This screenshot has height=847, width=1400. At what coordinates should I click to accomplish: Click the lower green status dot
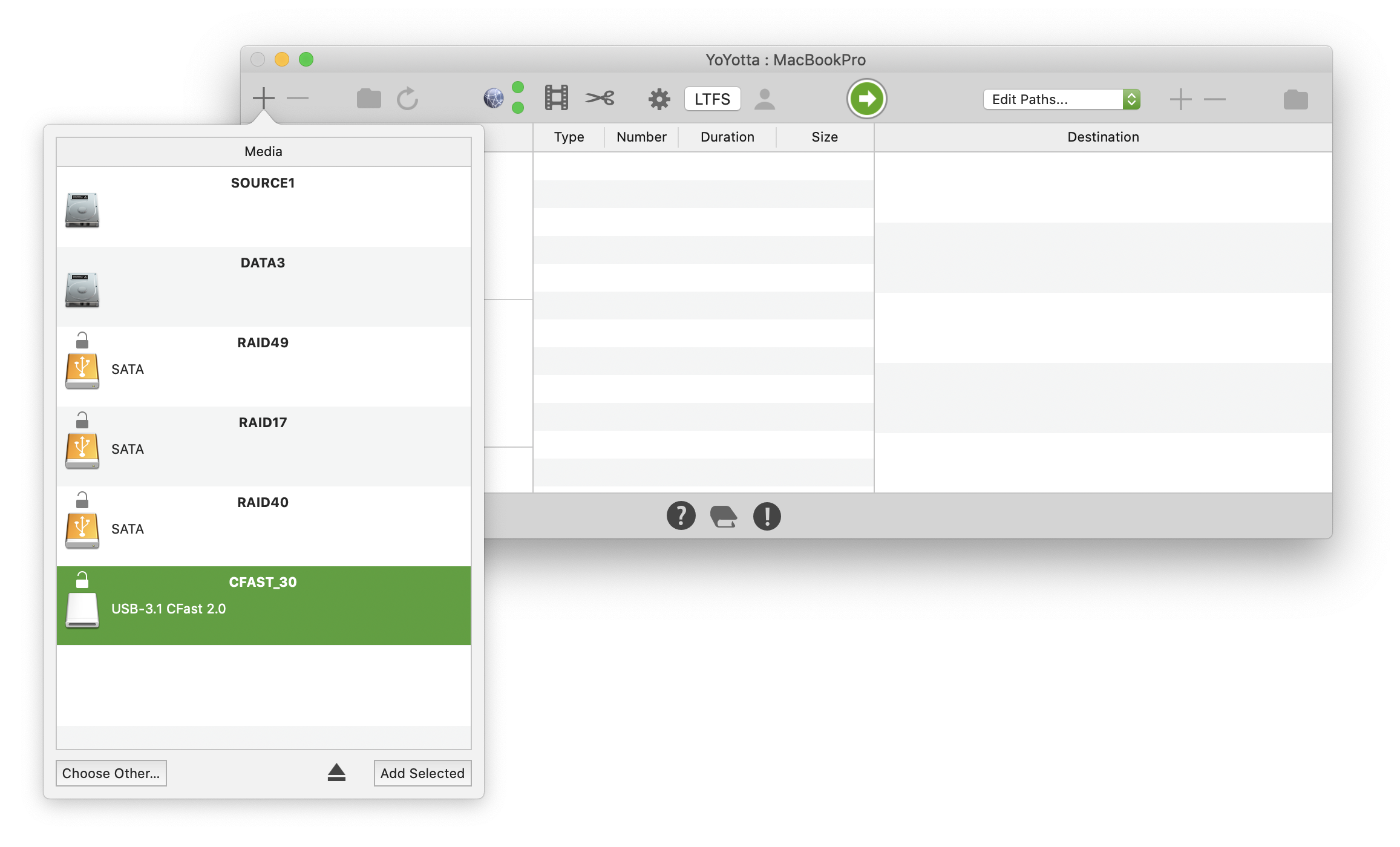(518, 108)
